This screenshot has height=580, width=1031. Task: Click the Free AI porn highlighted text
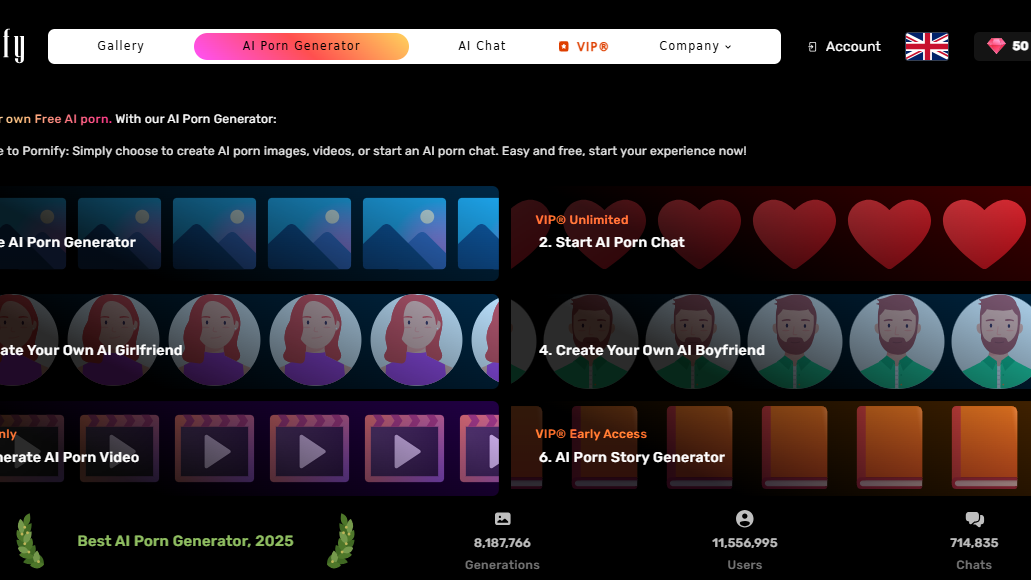coord(72,119)
